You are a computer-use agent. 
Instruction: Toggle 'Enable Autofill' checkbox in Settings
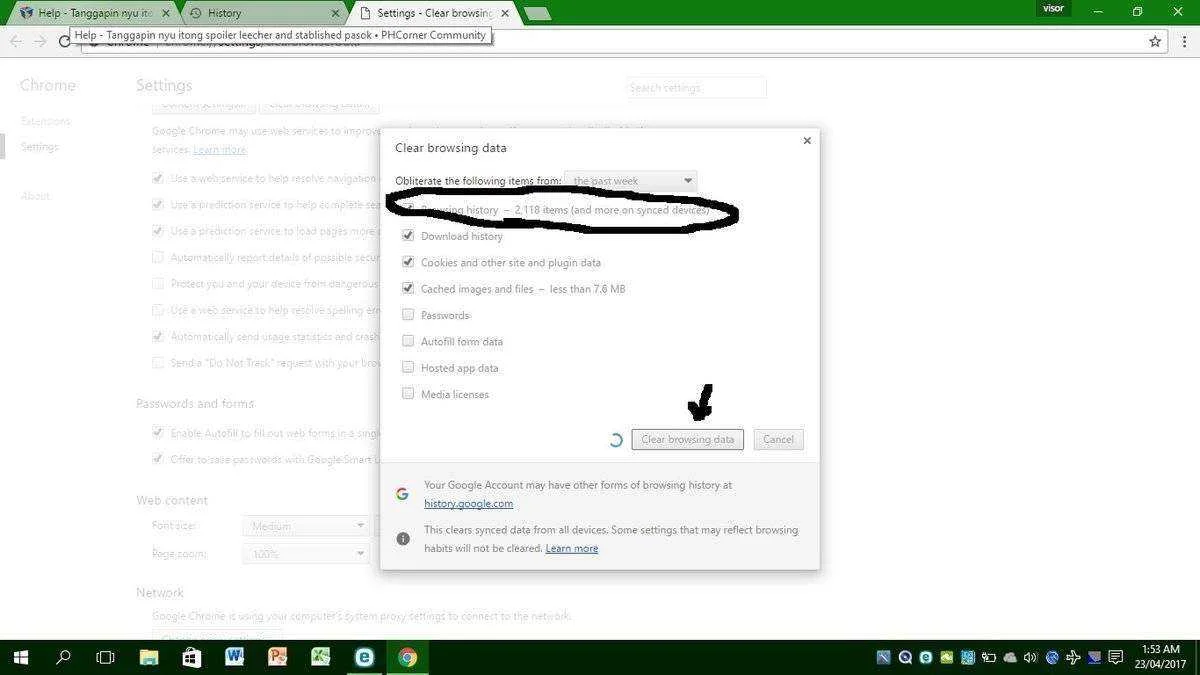point(158,433)
